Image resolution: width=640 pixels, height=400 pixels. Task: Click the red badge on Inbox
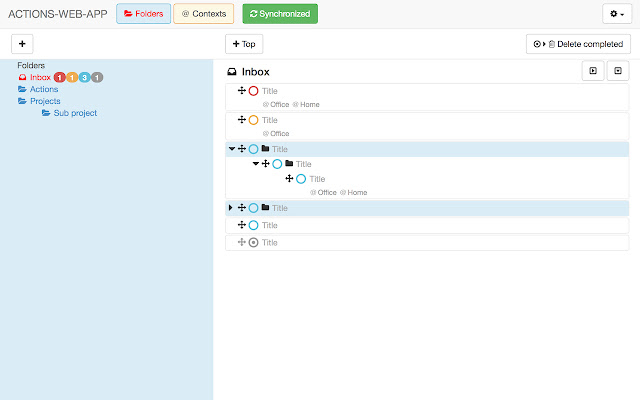tap(60, 77)
